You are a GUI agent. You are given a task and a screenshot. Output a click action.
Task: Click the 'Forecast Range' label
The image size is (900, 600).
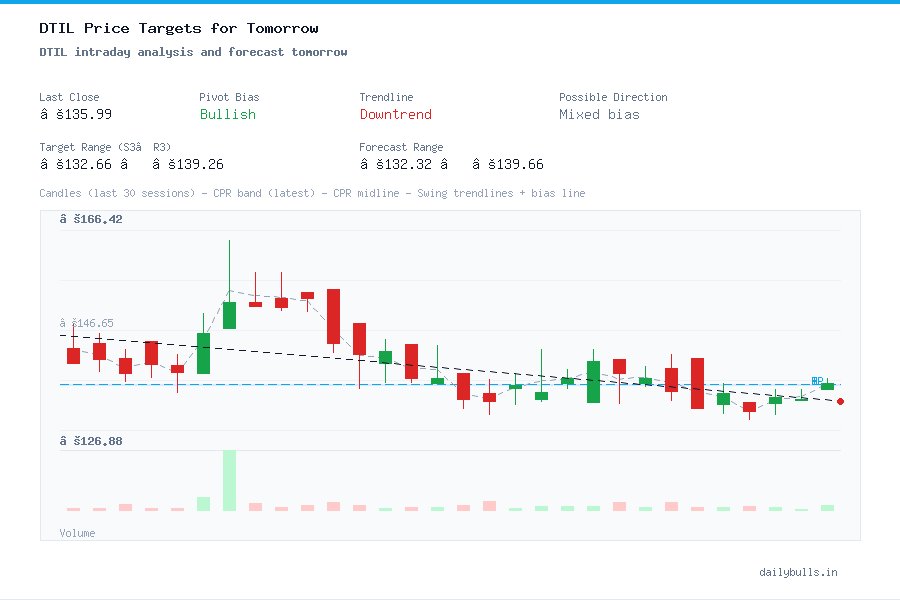point(401,147)
